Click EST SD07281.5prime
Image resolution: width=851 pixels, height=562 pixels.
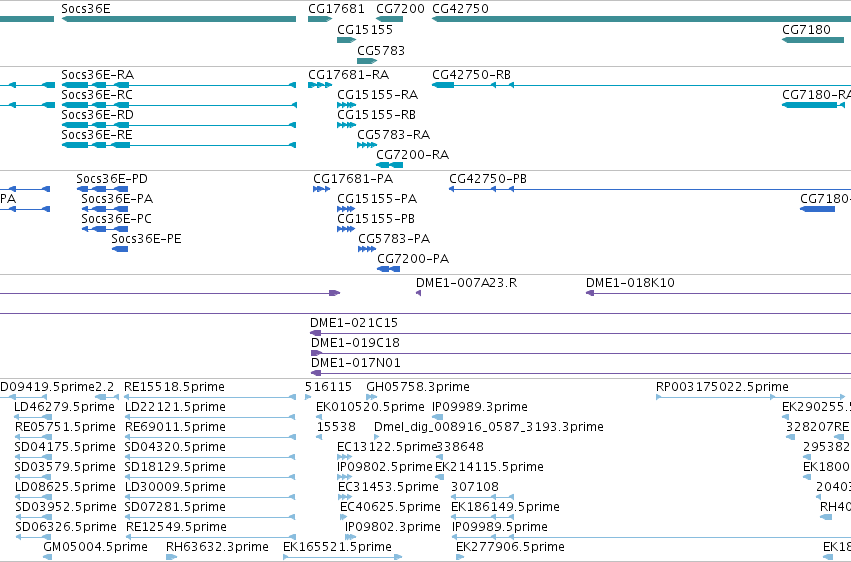(x=175, y=508)
